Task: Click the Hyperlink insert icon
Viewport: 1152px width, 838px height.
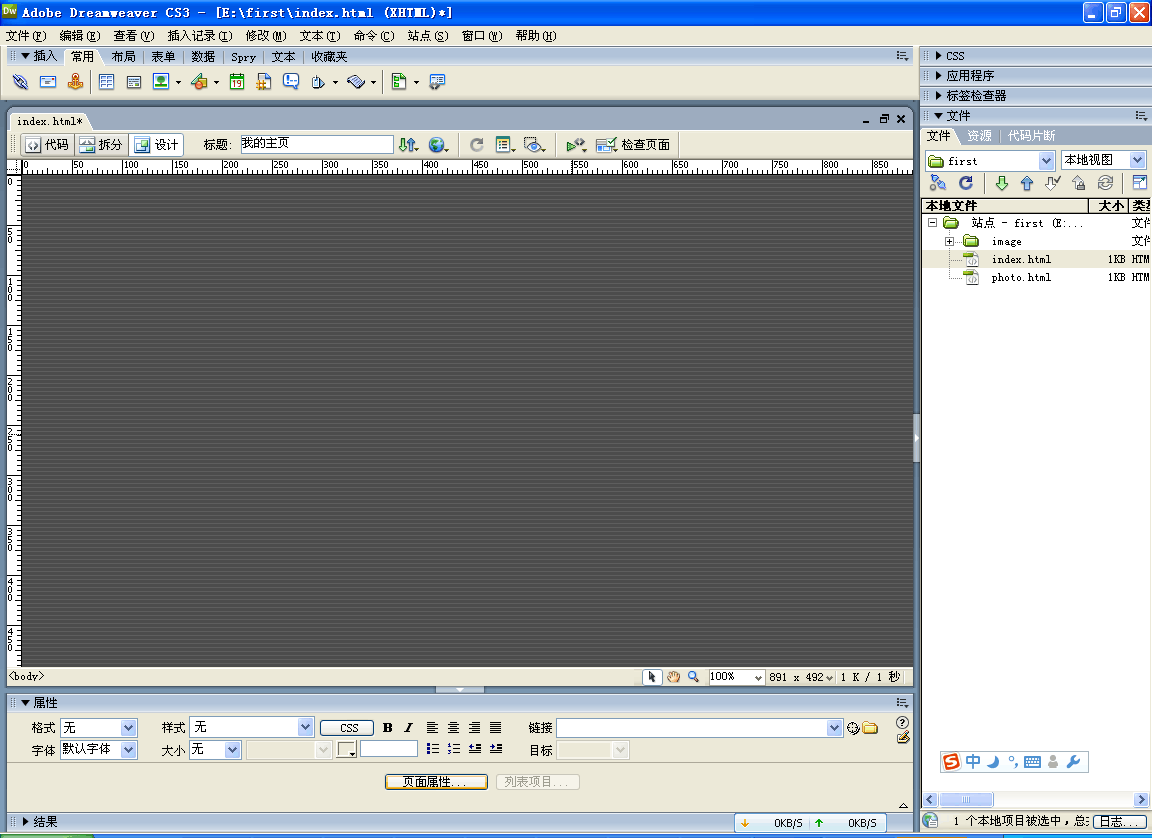Action: [20, 82]
